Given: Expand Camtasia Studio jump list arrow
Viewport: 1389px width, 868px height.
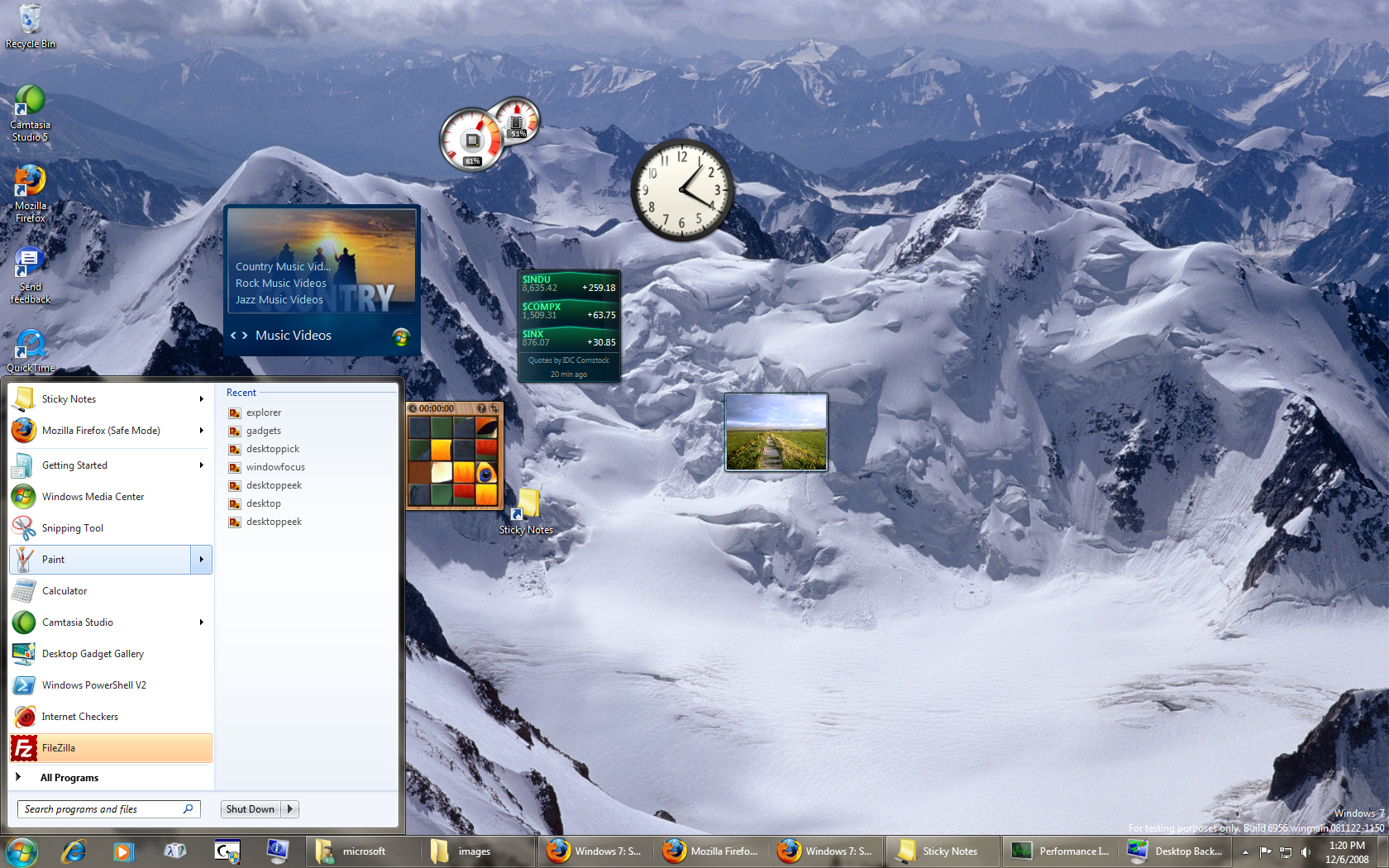Looking at the screenshot, I should 201,622.
